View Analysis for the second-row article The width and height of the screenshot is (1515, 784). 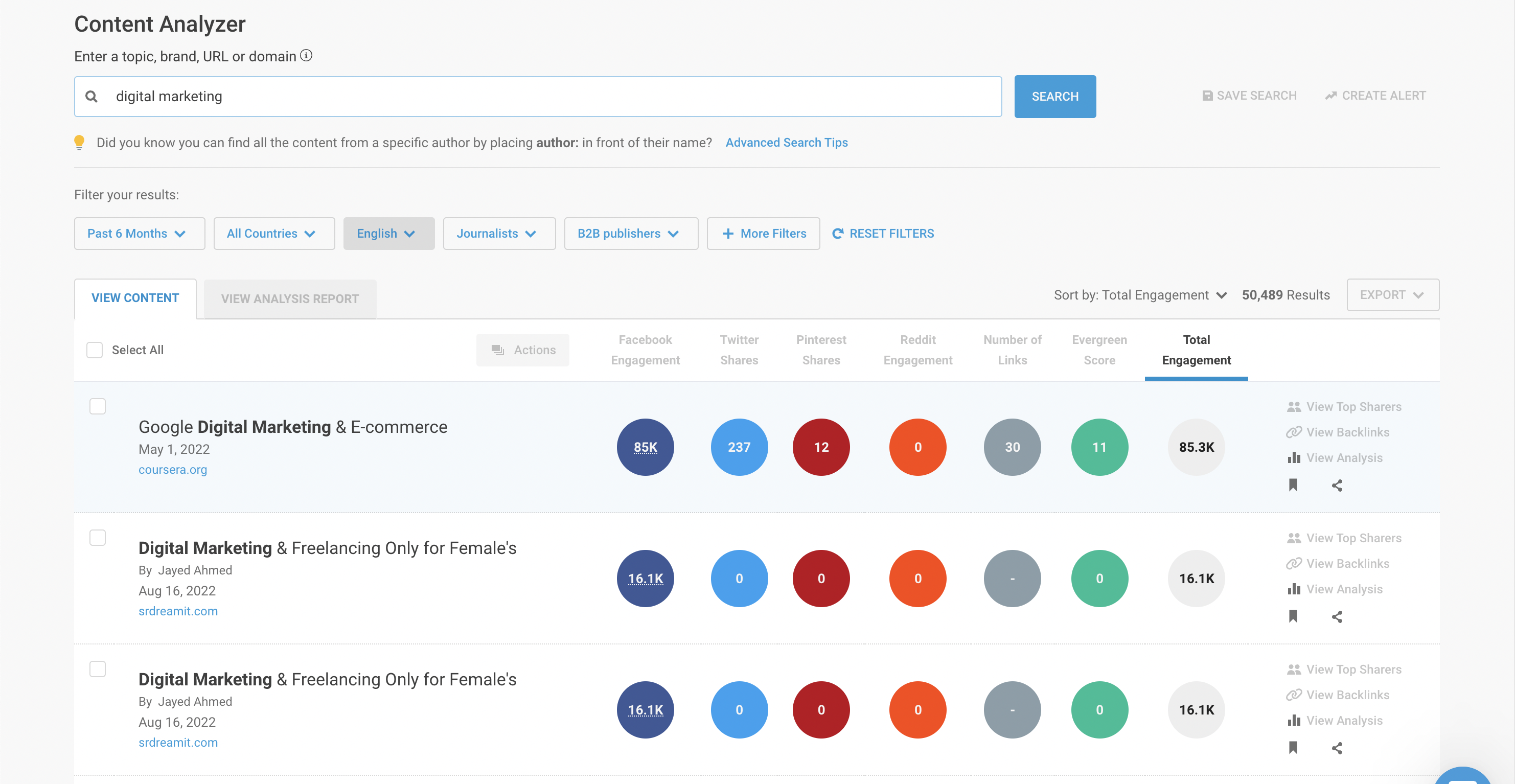pos(1335,589)
